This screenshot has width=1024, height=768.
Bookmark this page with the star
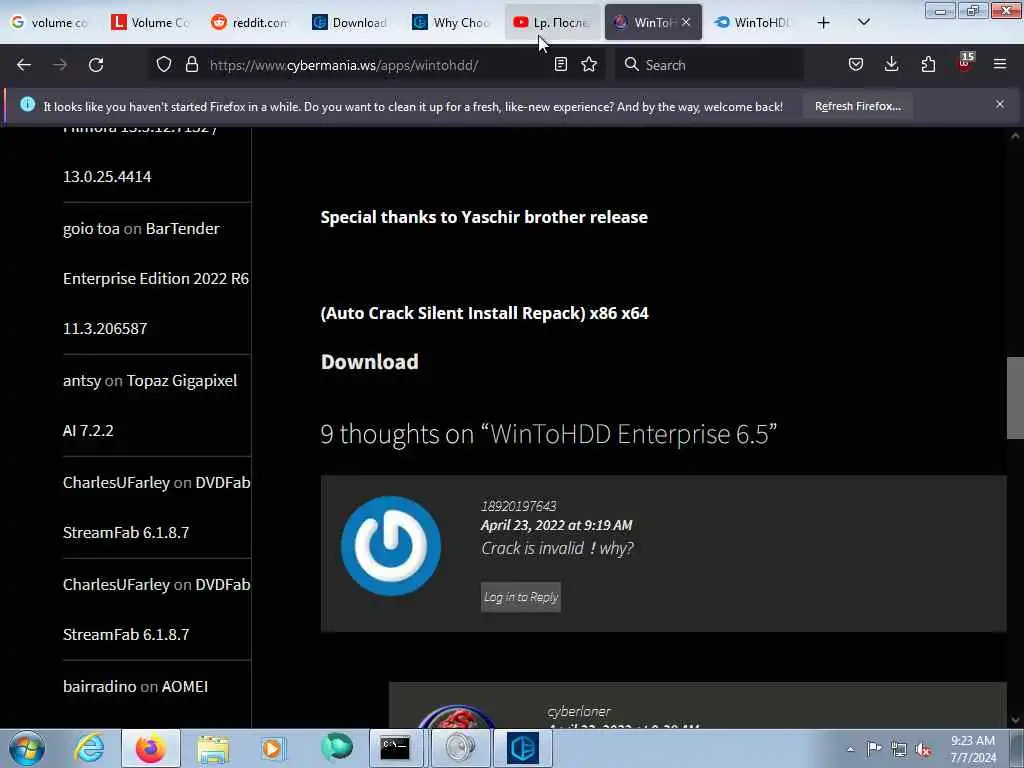pyautogui.click(x=589, y=64)
